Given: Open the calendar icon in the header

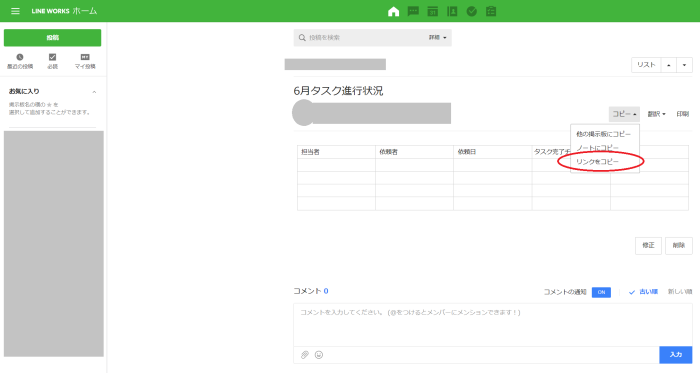Looking at the screenshot, I should point(432,12).
